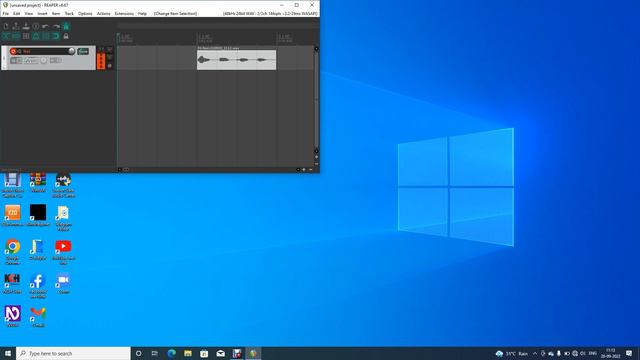Toggle snap toolbar icon
Image resolution: width=640 pixels, height=360 pixels.
pos(56,36)
